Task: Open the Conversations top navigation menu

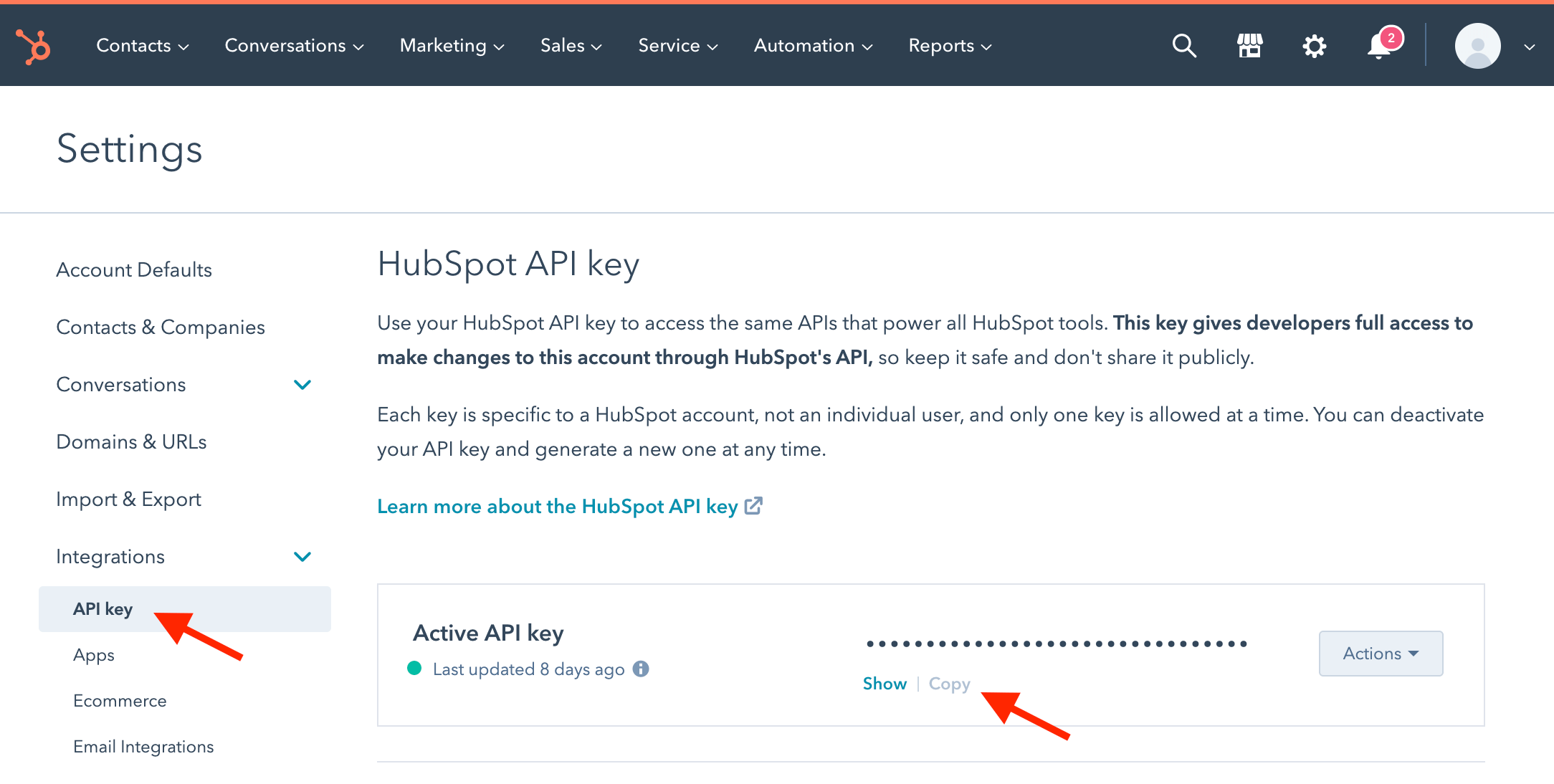Action: (x=295, y=46)
